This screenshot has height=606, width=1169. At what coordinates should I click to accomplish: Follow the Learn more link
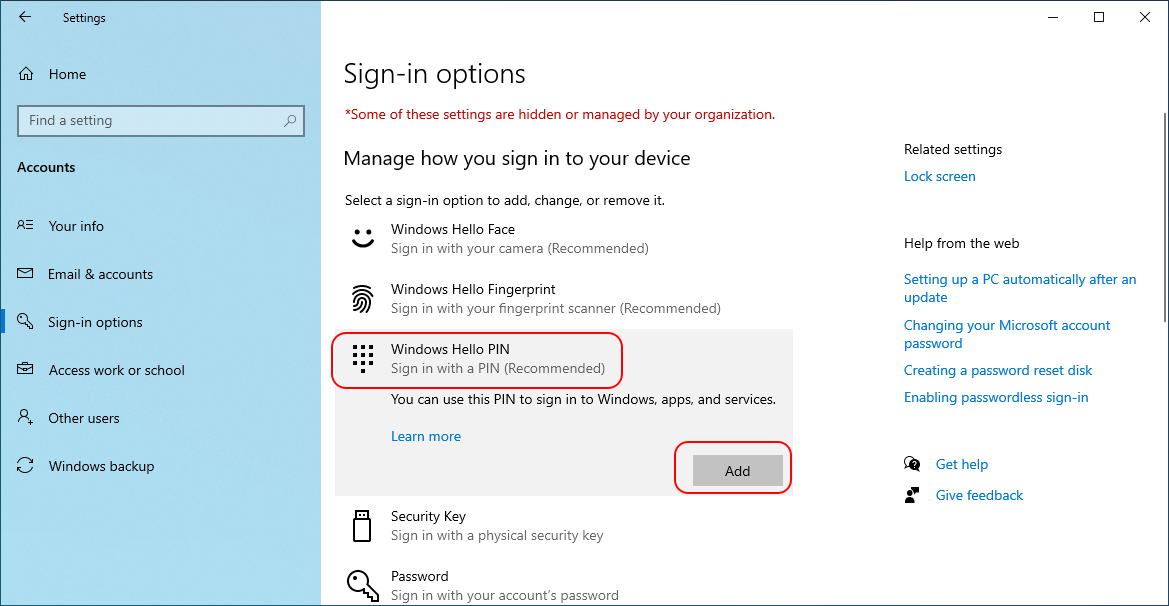point(426,436)
